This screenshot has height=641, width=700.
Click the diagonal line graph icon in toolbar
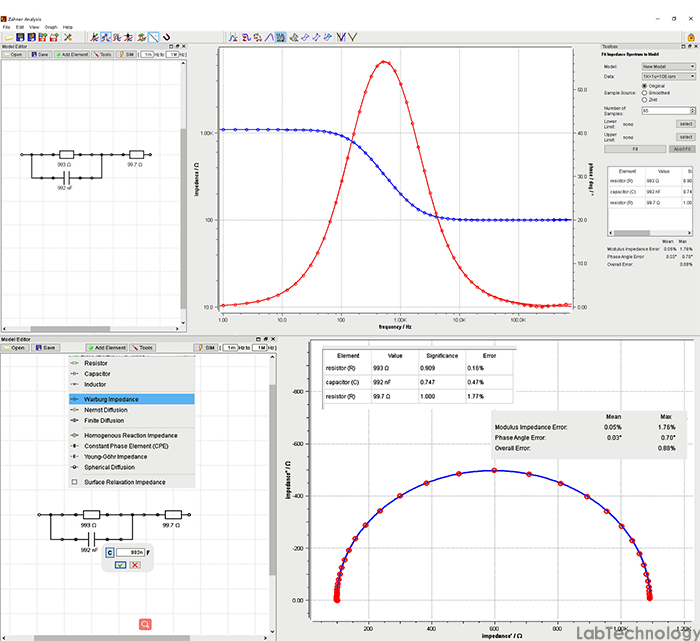(x=153, y=37)
